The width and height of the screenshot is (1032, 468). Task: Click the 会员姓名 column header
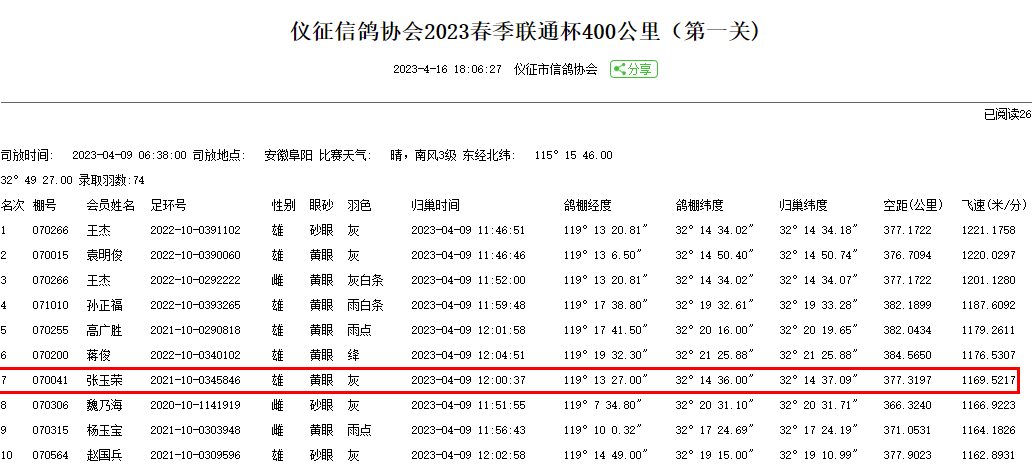point(110,205)
